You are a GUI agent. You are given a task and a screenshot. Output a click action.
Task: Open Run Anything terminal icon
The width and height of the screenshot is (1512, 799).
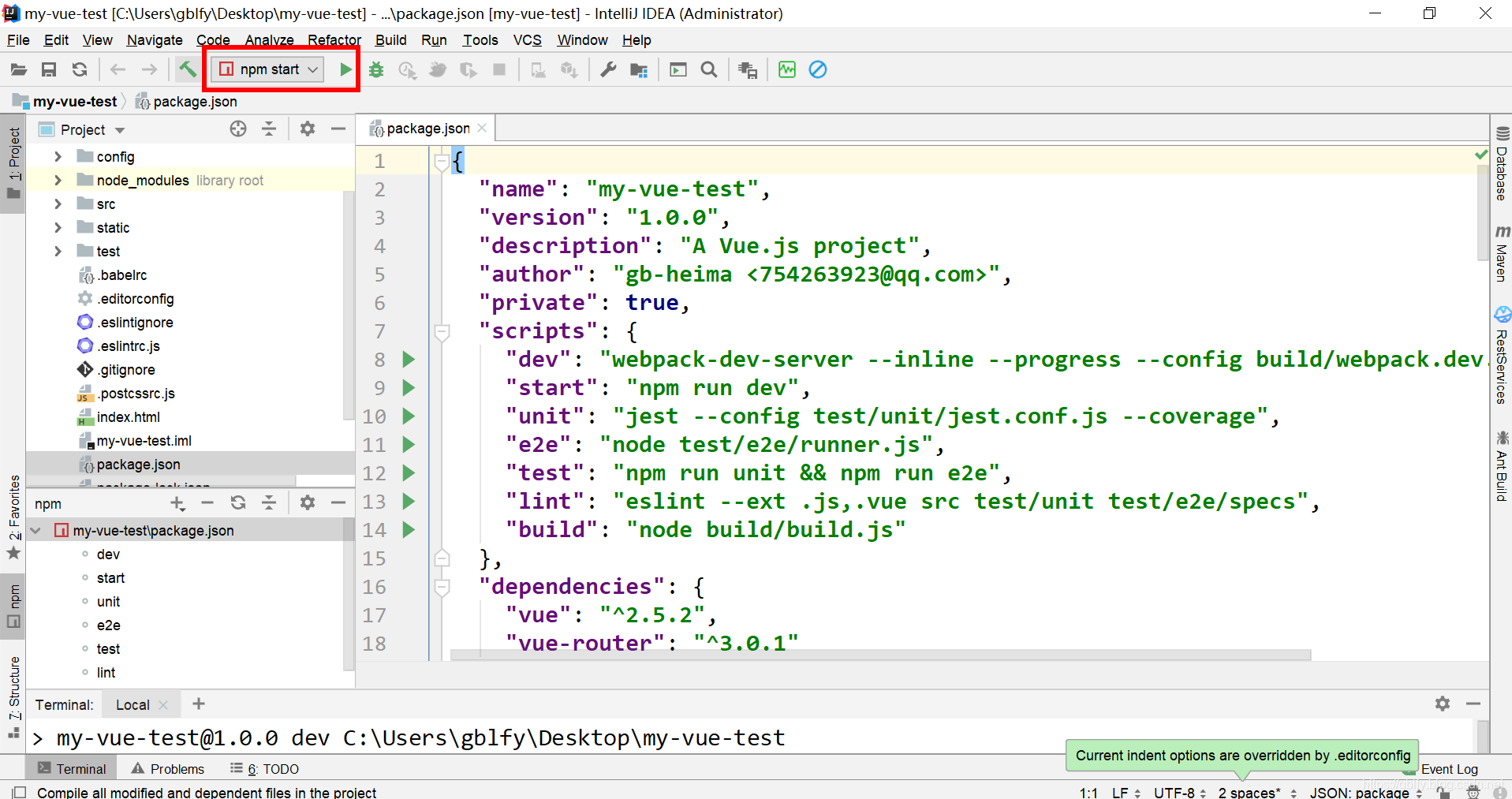point(678,70)
